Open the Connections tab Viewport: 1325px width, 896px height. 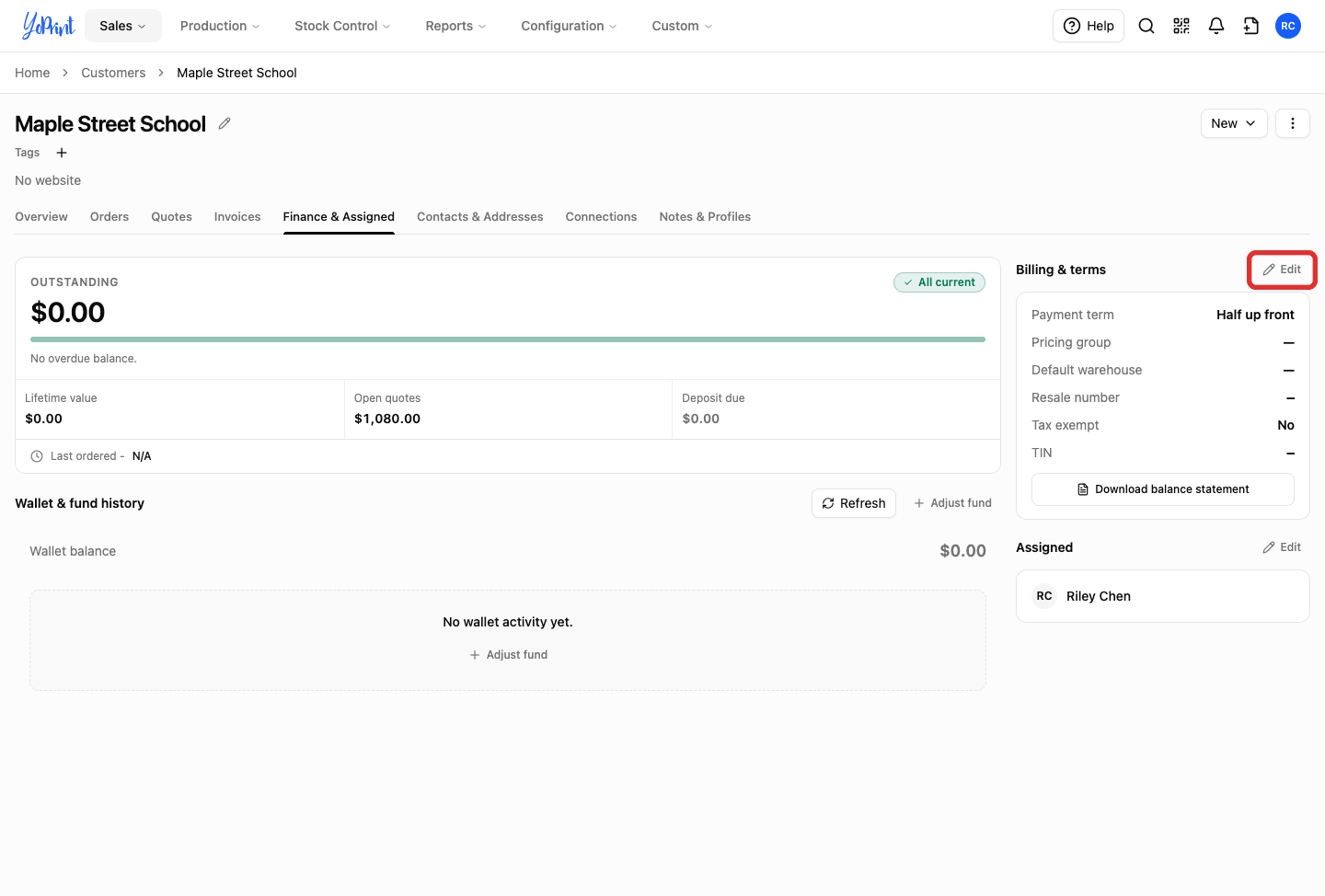coord(601,217)
